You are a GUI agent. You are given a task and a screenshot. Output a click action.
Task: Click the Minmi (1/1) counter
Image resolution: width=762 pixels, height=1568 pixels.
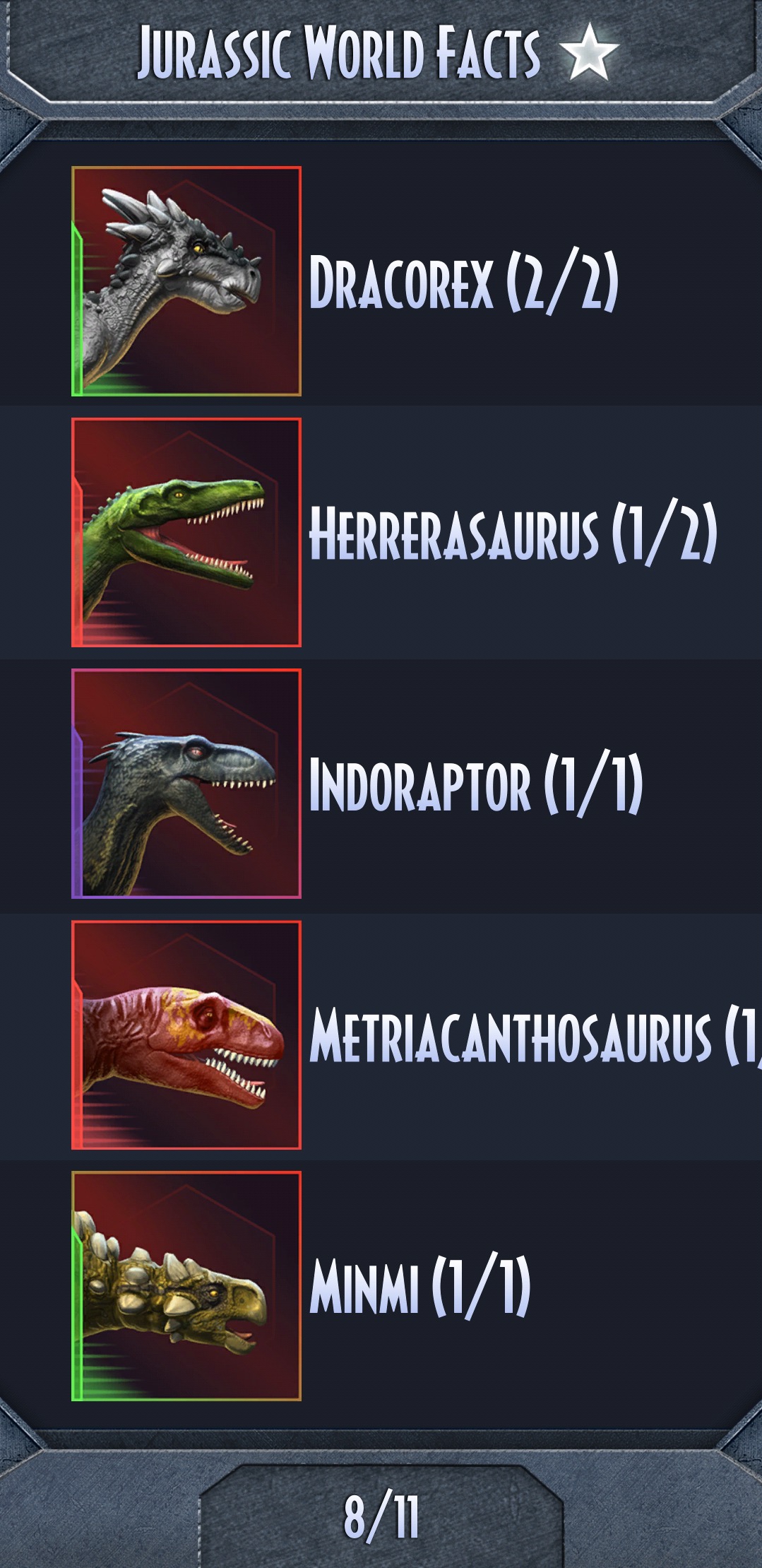(x=481, y=1286)
